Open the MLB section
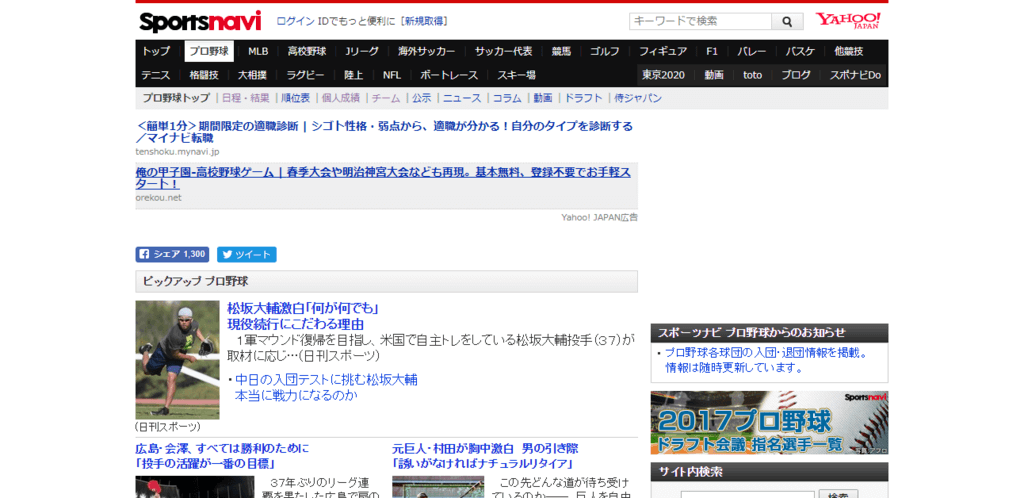The width and height of the screenshot is (1024, 498). tap(258, 52)
